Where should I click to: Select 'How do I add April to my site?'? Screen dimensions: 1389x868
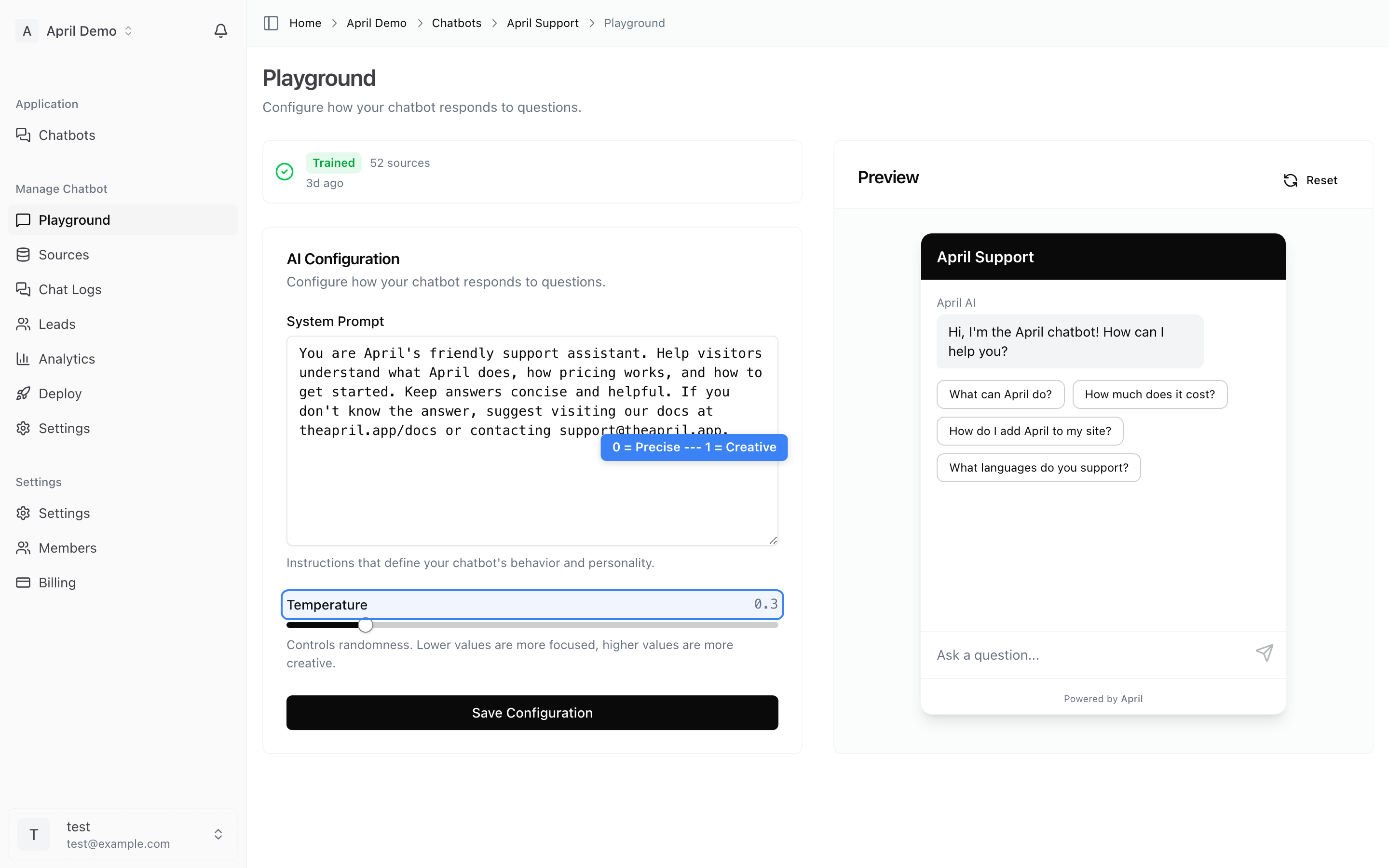pyautogui.click(x=1030, y=431)
